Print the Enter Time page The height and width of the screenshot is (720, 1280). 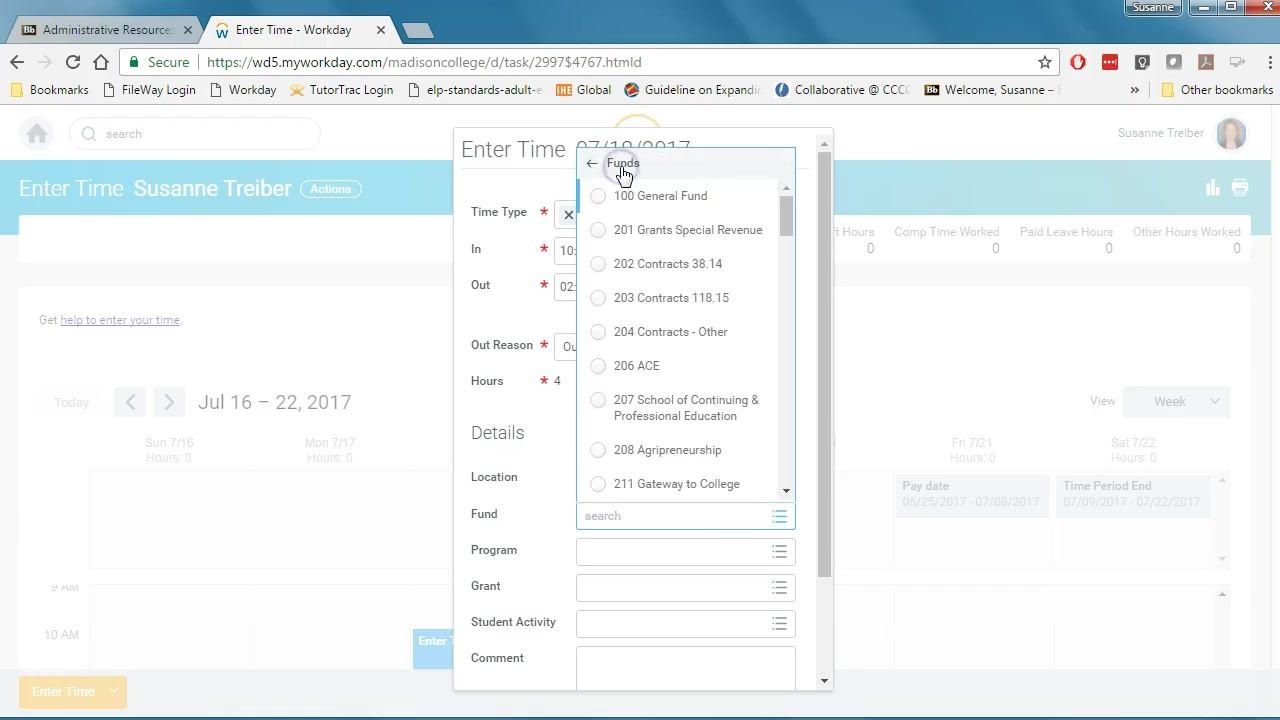1240,187
